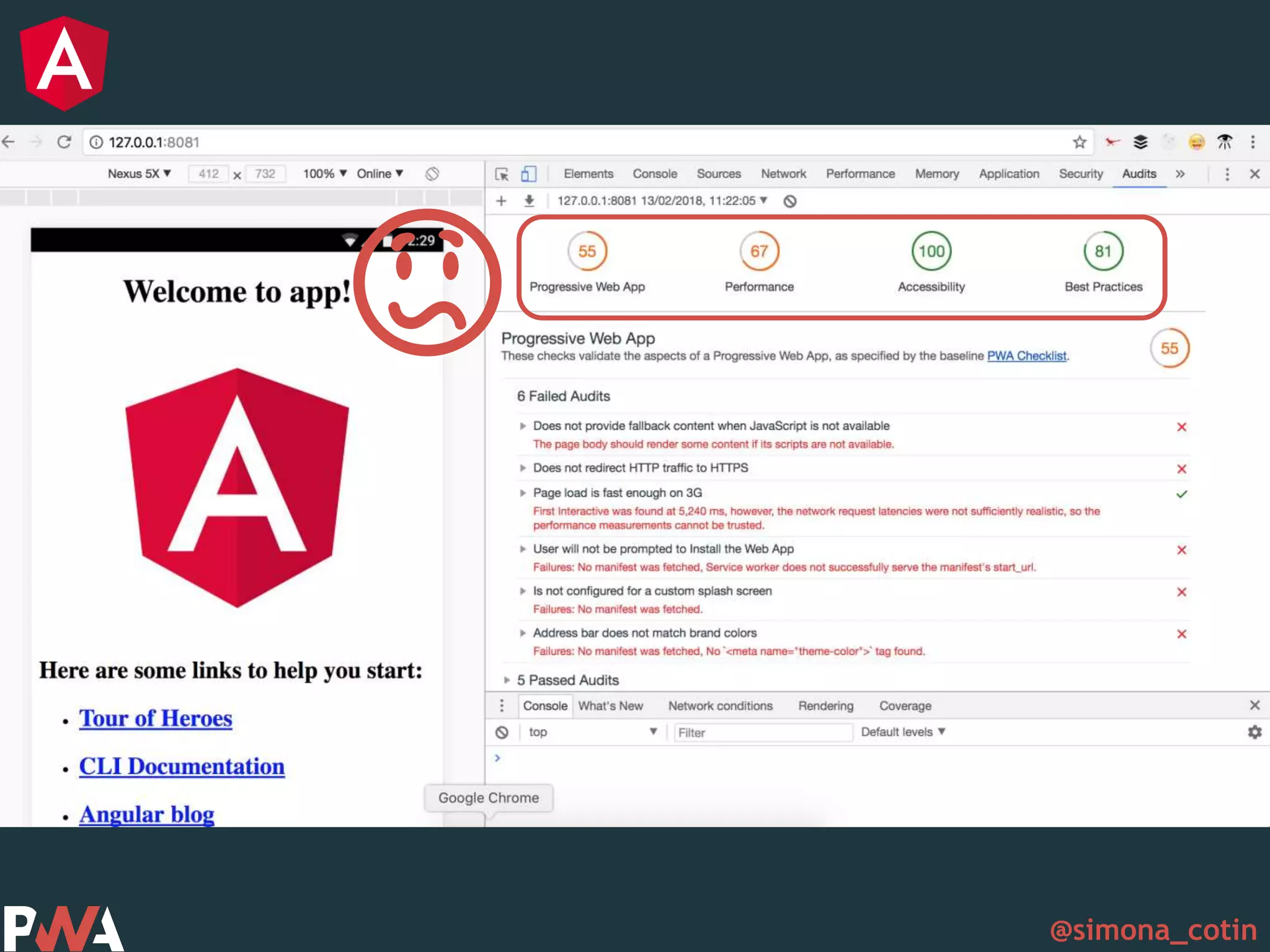Click the Performance score gauge 67
This screenshot has width=1270, height=952.
pos(759,251)
